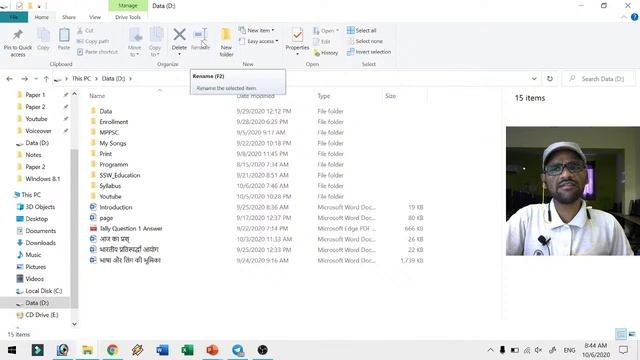The height and width of the screenshot is (360, 640).
Task: Sort by the Size column header
Action: click(x=390, y=96)
